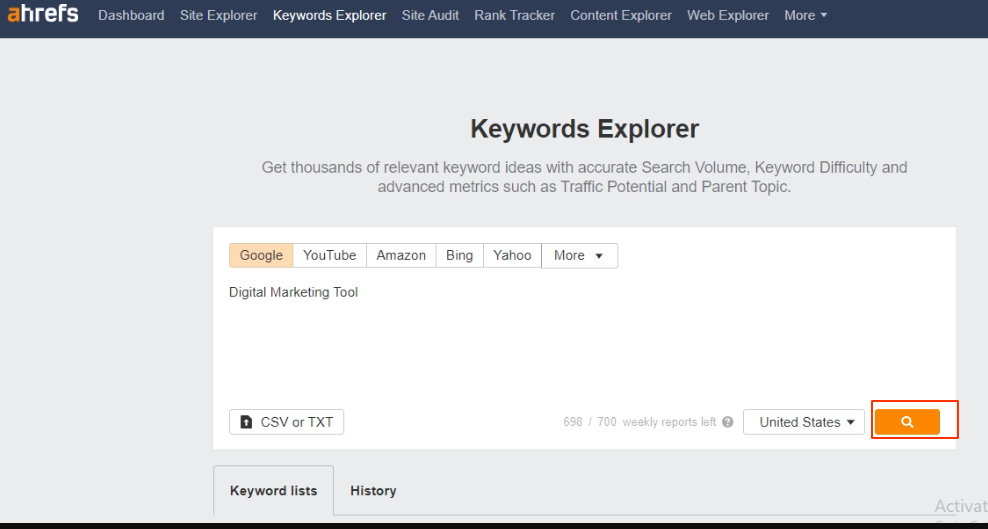Click the ahrefs logo
Viewport: 988px width, 529px height.
43,14
